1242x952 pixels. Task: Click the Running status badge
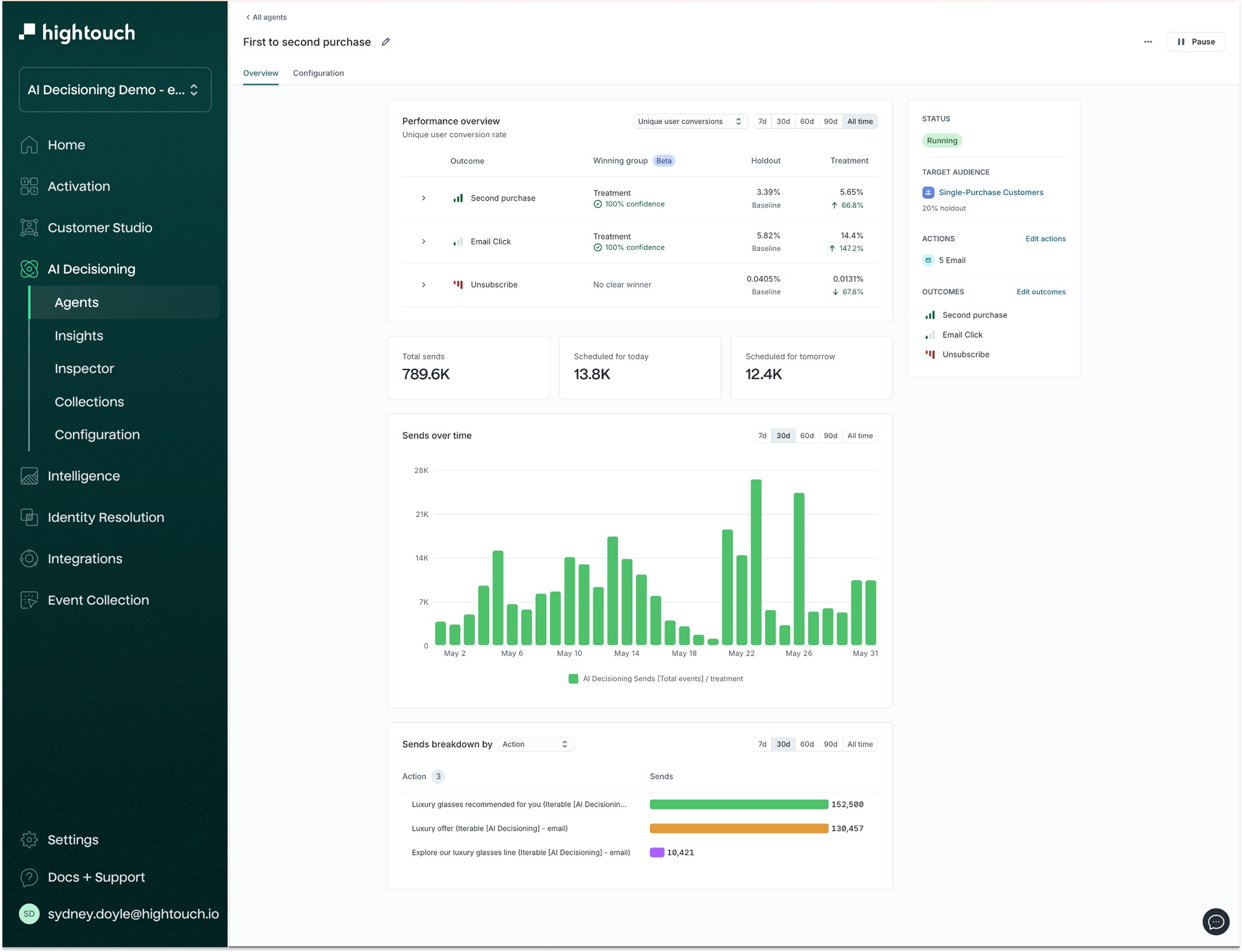(x=942, y=141)
